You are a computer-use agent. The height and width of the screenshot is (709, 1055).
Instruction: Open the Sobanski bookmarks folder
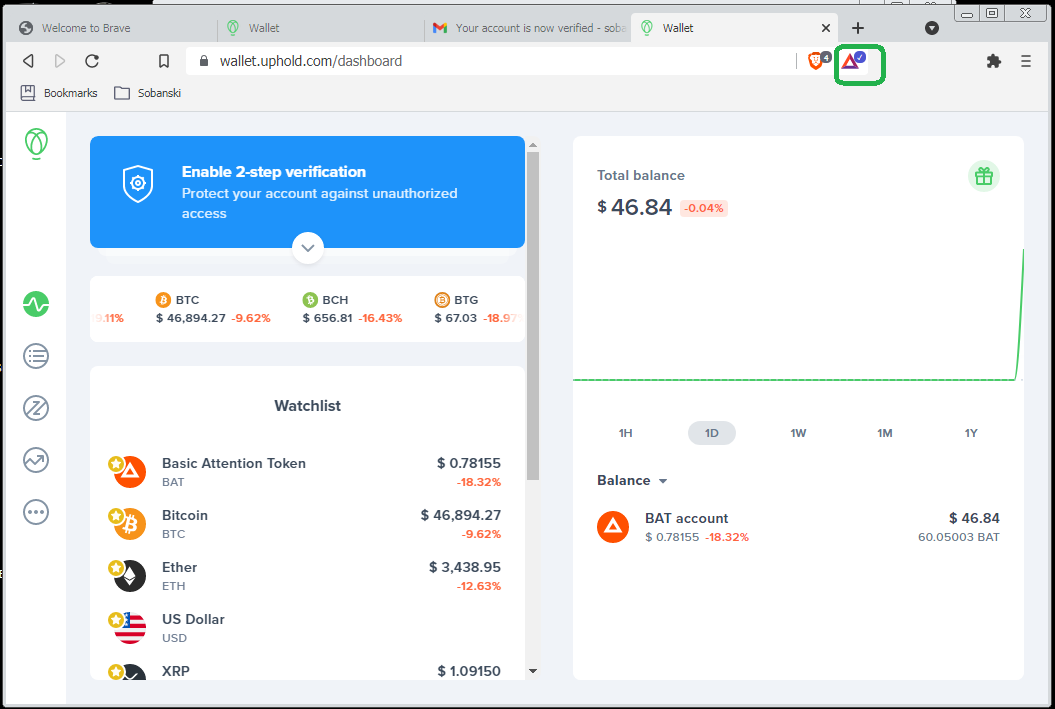coord(148,93)
